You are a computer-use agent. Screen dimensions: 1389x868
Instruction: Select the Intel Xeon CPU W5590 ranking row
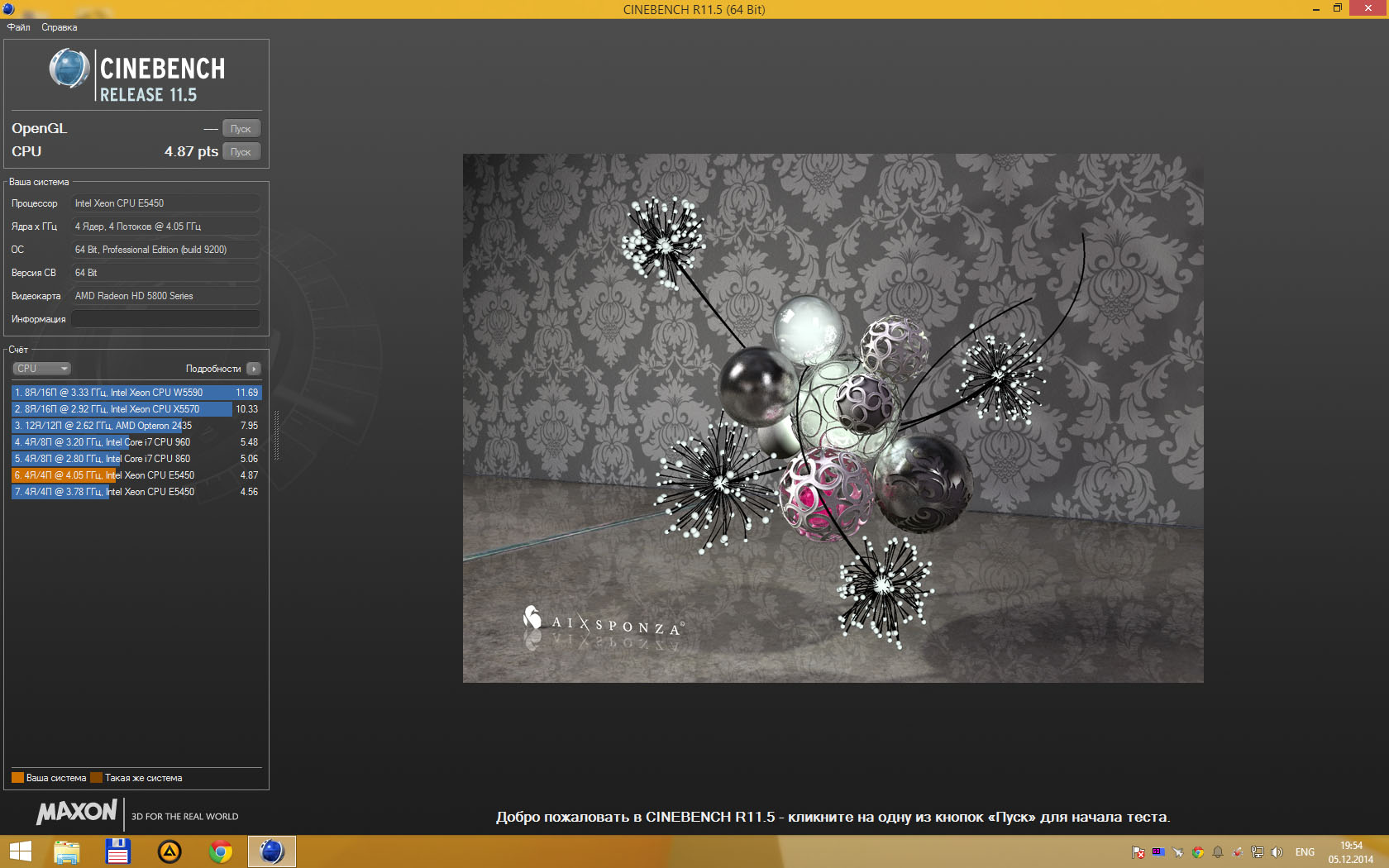[136, 393]
